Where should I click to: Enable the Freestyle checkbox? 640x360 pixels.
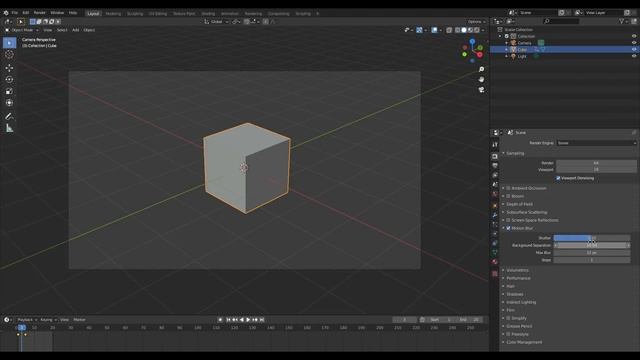coord(508,334)
